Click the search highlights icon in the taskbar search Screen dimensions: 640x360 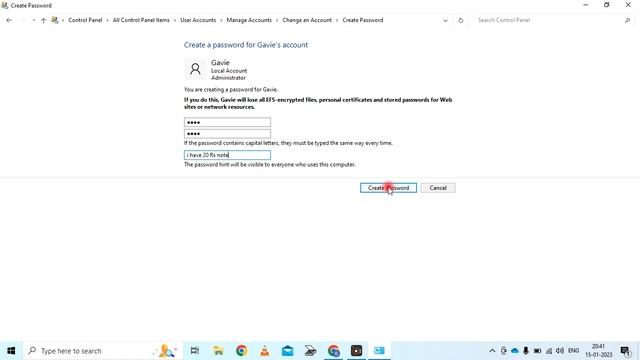166,351
